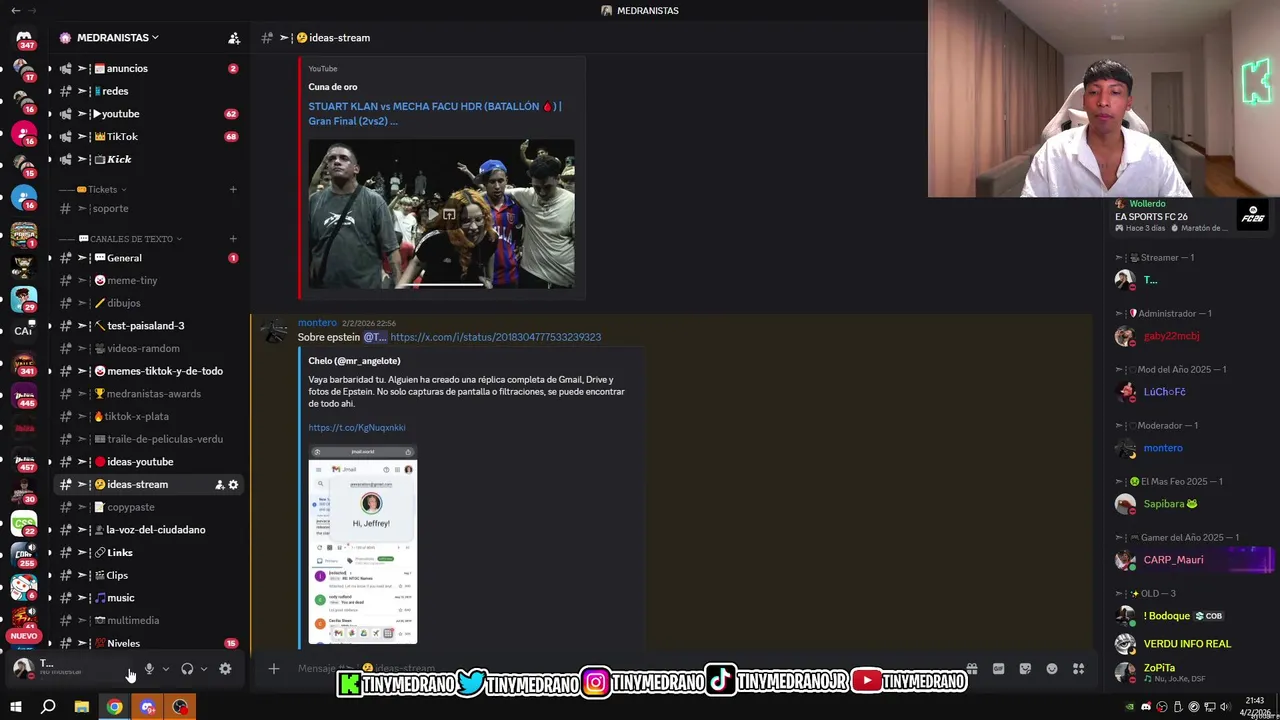The height and width of the screenshot is (720, 1280).
Task: Open the apps launcher icon in message bar
Action: coord(1078,669)
